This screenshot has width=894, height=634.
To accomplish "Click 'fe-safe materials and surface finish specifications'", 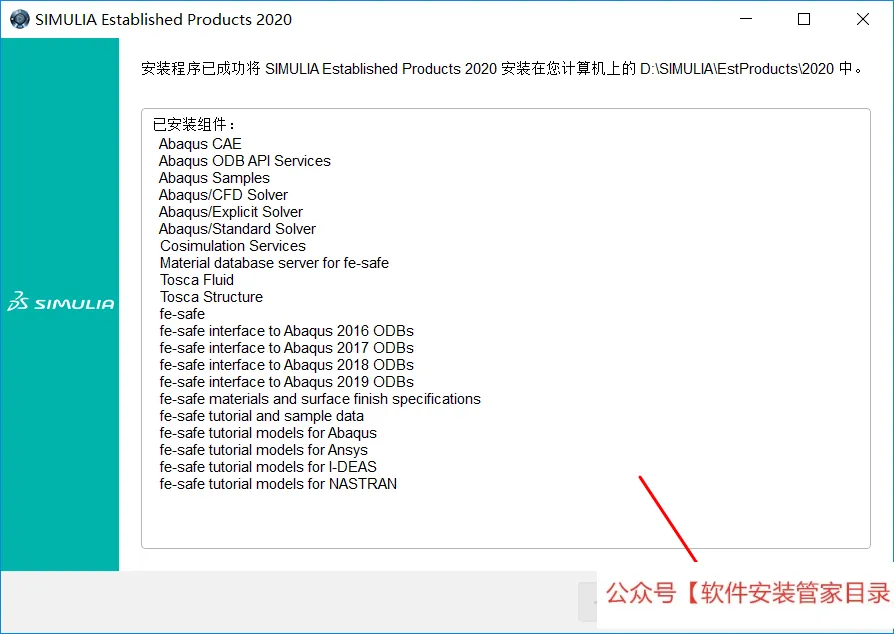I will coord(320,399).
